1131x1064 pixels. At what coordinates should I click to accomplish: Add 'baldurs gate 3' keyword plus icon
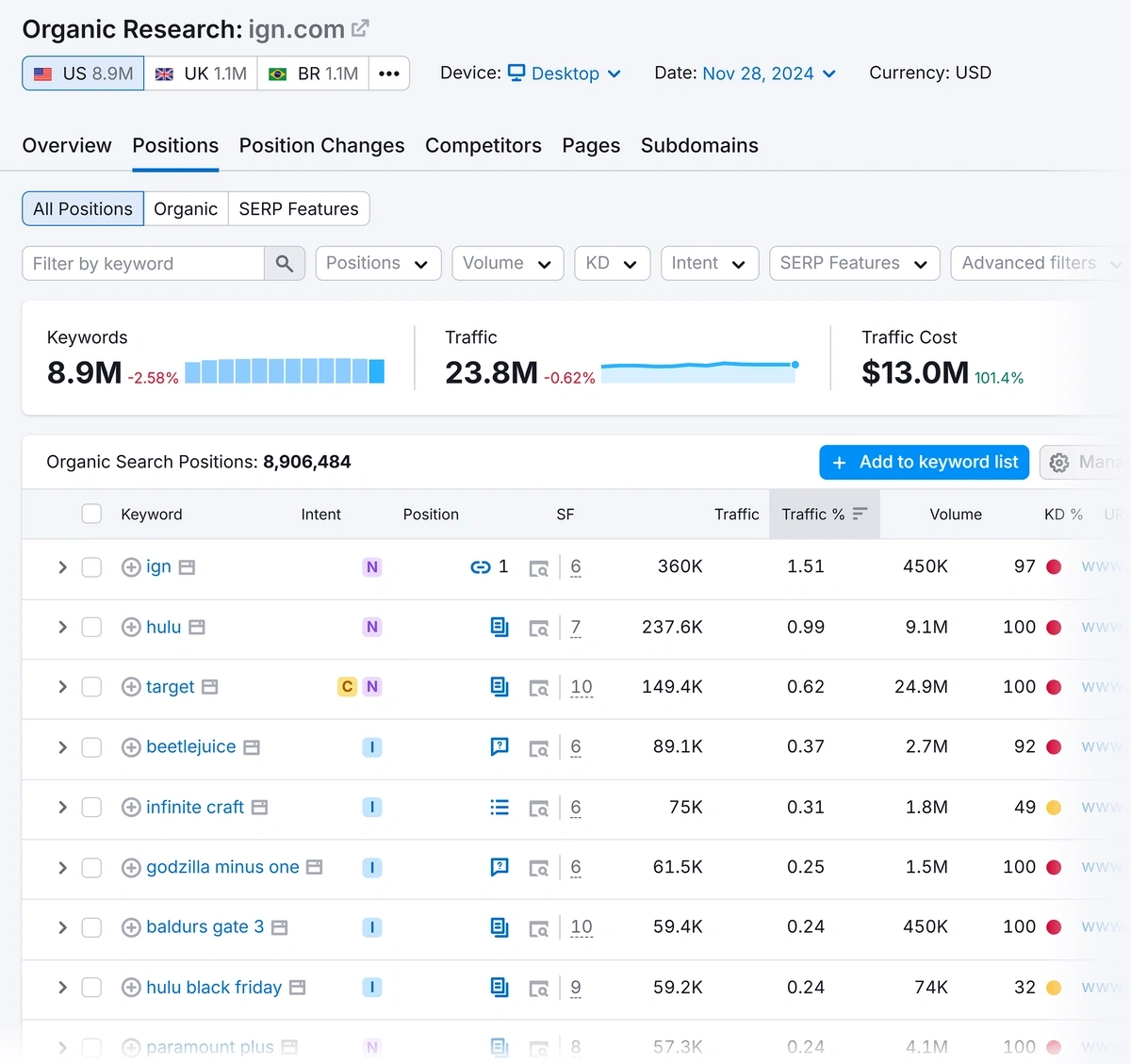tap(131, 927)
